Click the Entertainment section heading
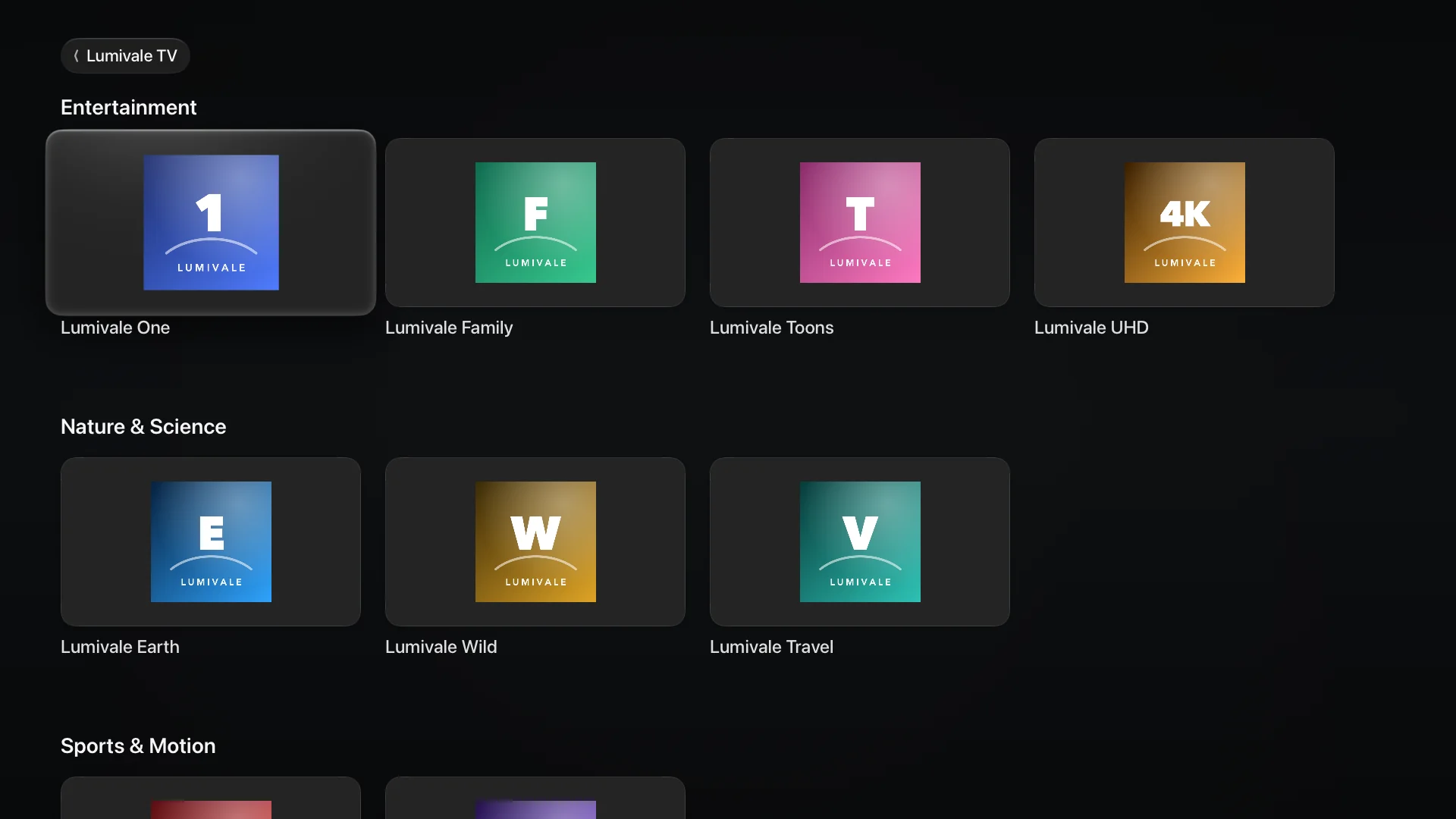Viewport: 1456px width, 819px height. click(x=128, y=108)
